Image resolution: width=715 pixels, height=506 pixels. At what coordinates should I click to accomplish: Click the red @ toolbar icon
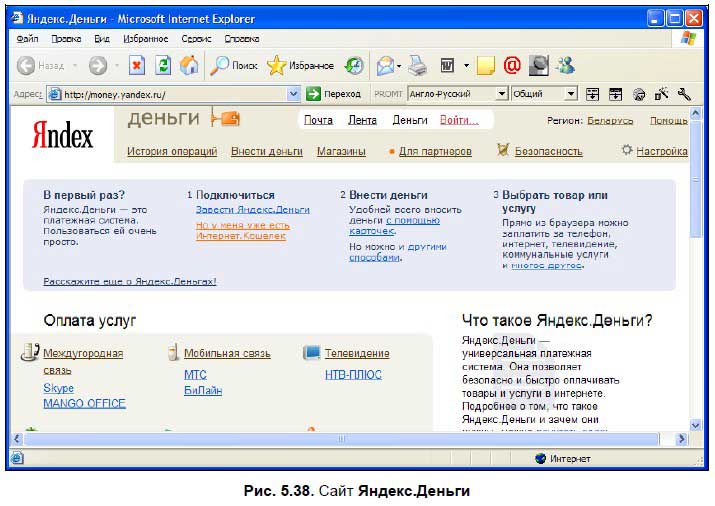pyautogui.click(x=511, y=66)
